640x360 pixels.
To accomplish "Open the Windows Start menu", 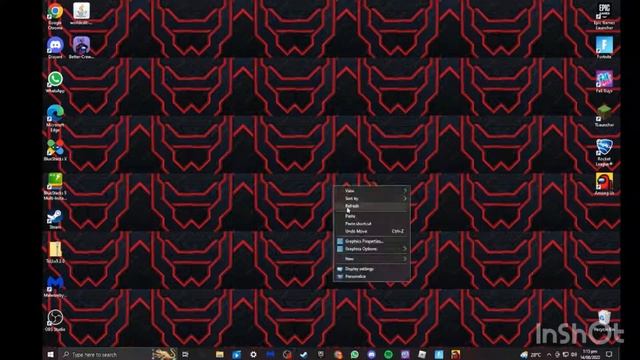I will point(51,354).
